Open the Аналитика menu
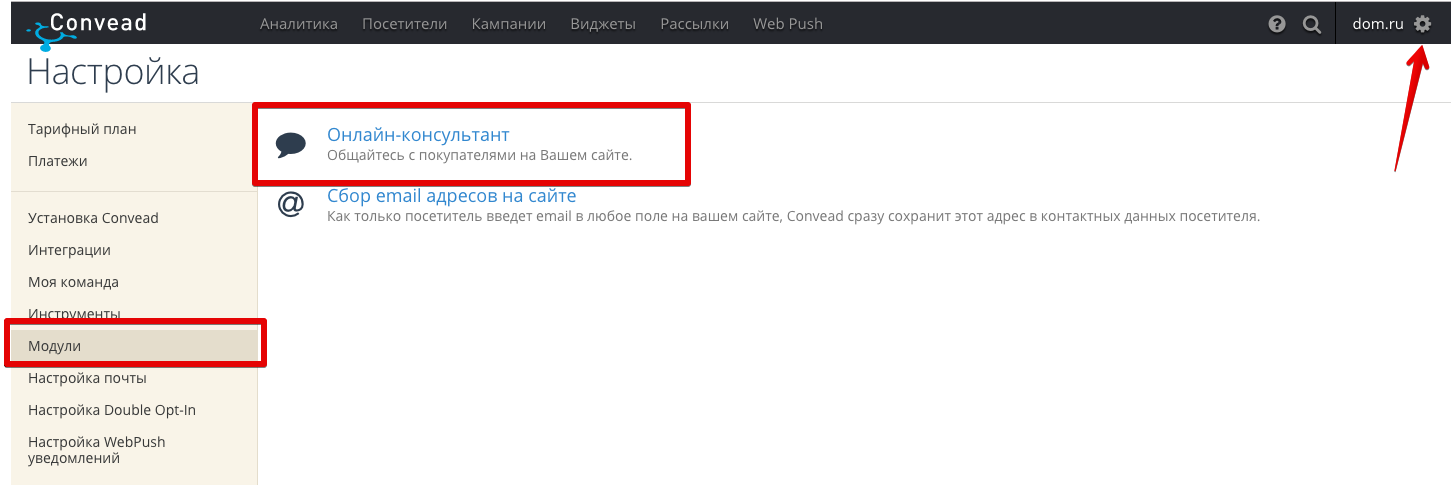This screenshot has height=485, width=1451. click(299, 24)
